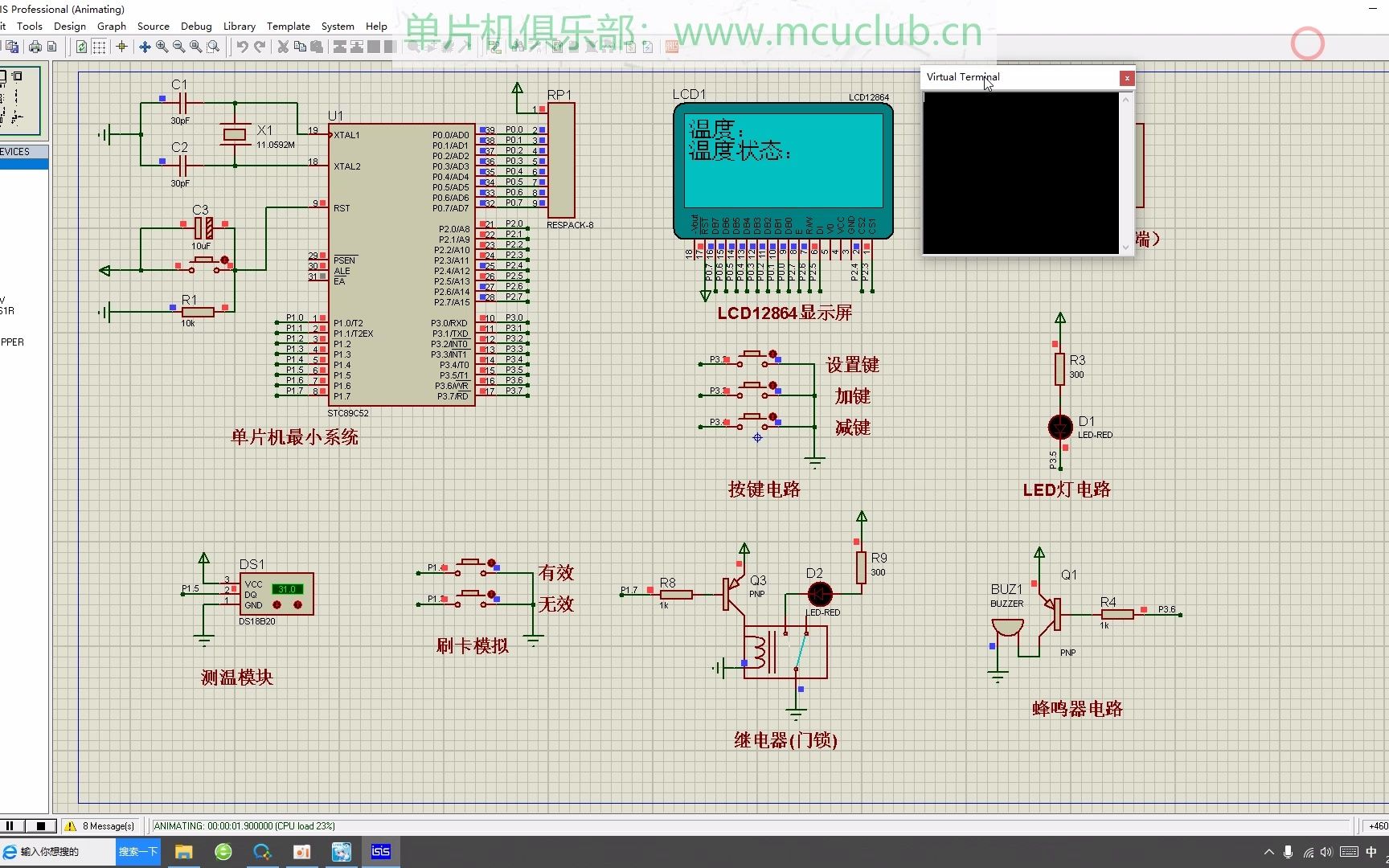Click the Virtual Terminal title bar
Screen dimensions: 1389x868
pos(1020,77)
